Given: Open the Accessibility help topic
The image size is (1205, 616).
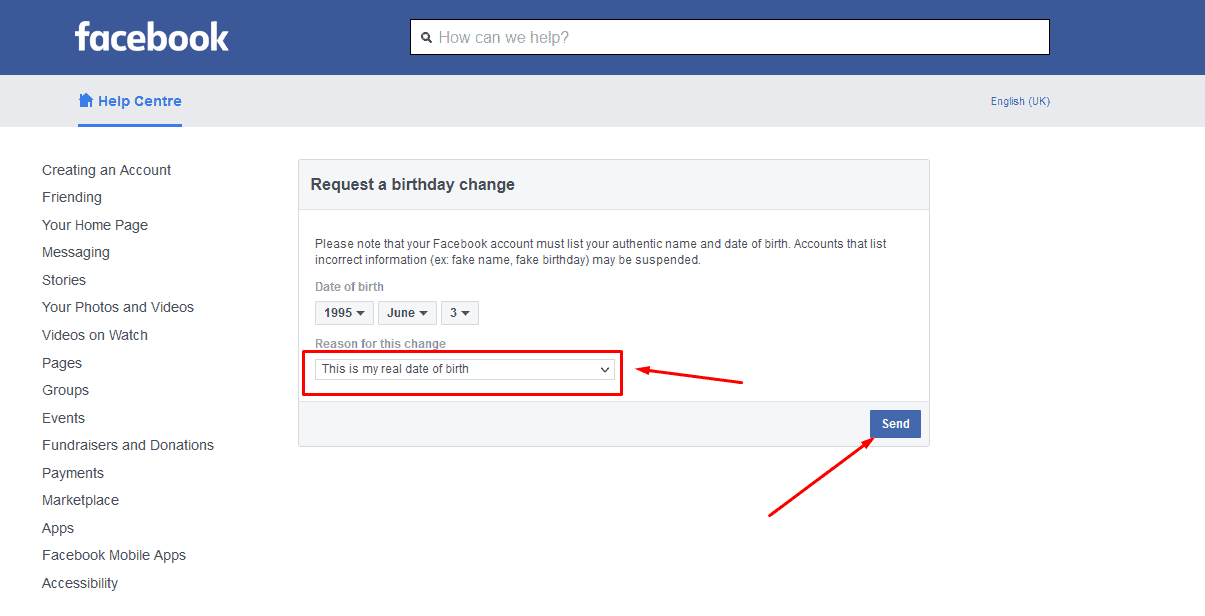Looking at the screenshot, I should point(80,583).
